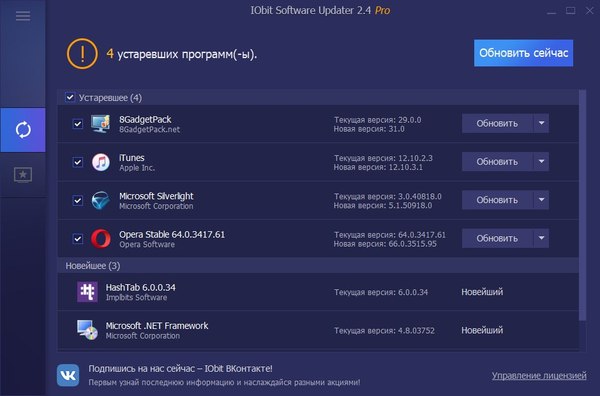
Task: Click the Microsoft .NET Framework icon
Action: point(87,330)
